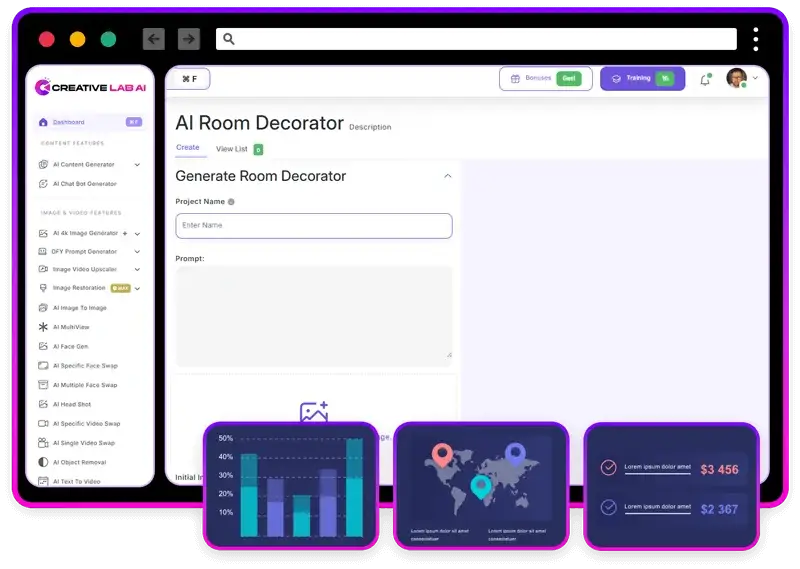This screenshot has width=800, height=569.
Task: Go to Dashboard in the sidebar
Action: (68, 122)
